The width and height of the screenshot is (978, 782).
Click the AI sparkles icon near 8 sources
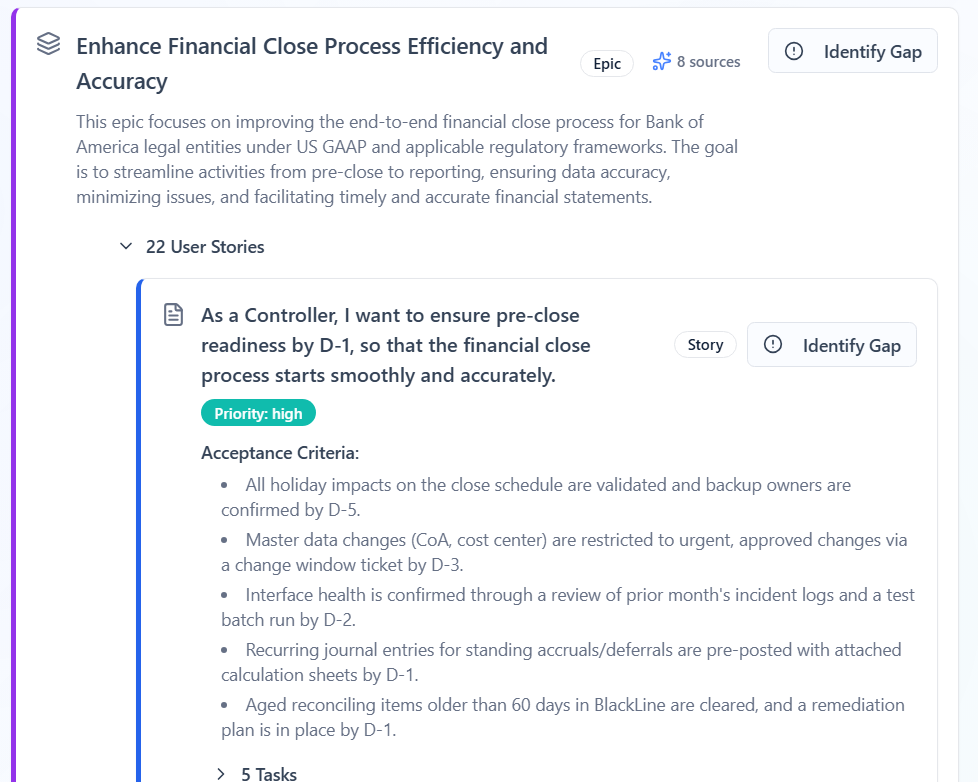661,61
